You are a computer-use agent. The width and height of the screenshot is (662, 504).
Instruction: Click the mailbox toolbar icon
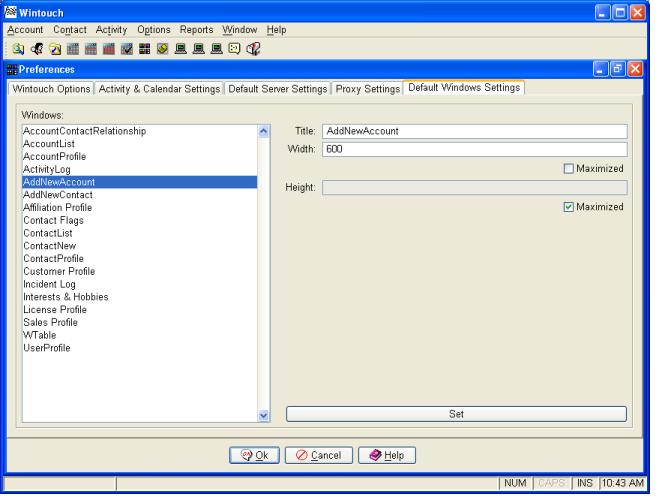click(253, 49)
